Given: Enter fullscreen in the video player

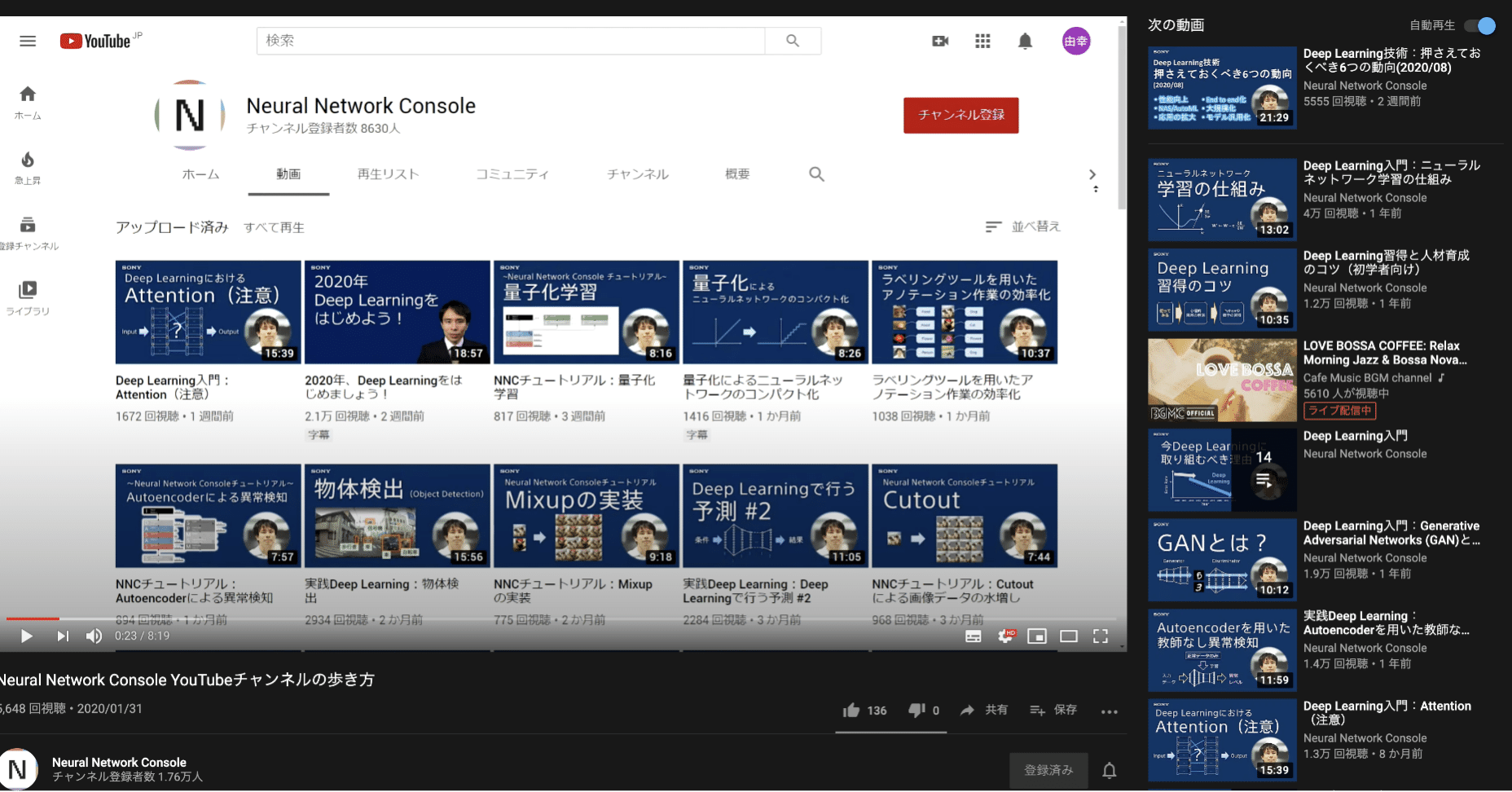Looking at the screenshot, I should 1101,636.
